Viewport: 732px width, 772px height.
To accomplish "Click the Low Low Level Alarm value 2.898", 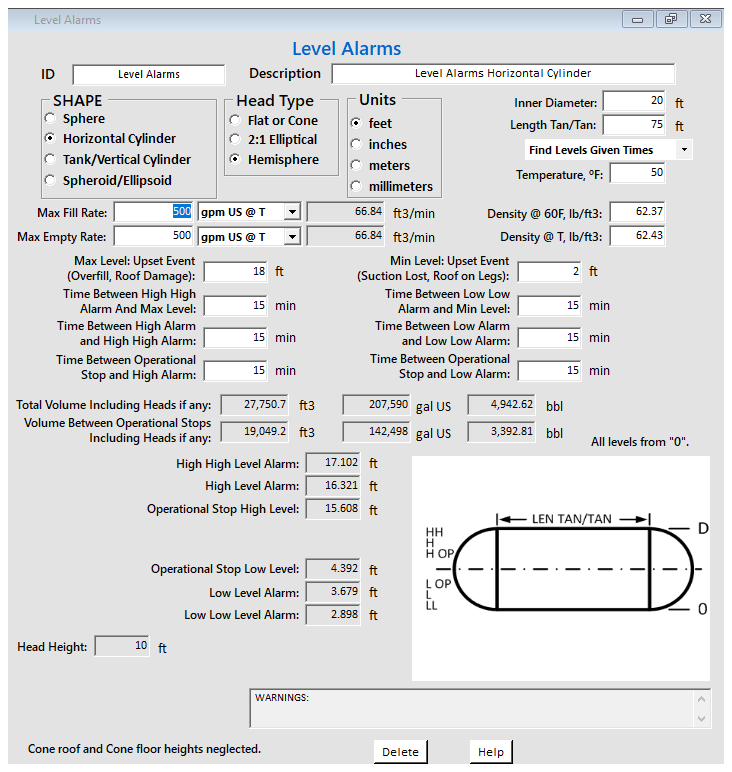I will pyautogui.click(x=333, y=615).
